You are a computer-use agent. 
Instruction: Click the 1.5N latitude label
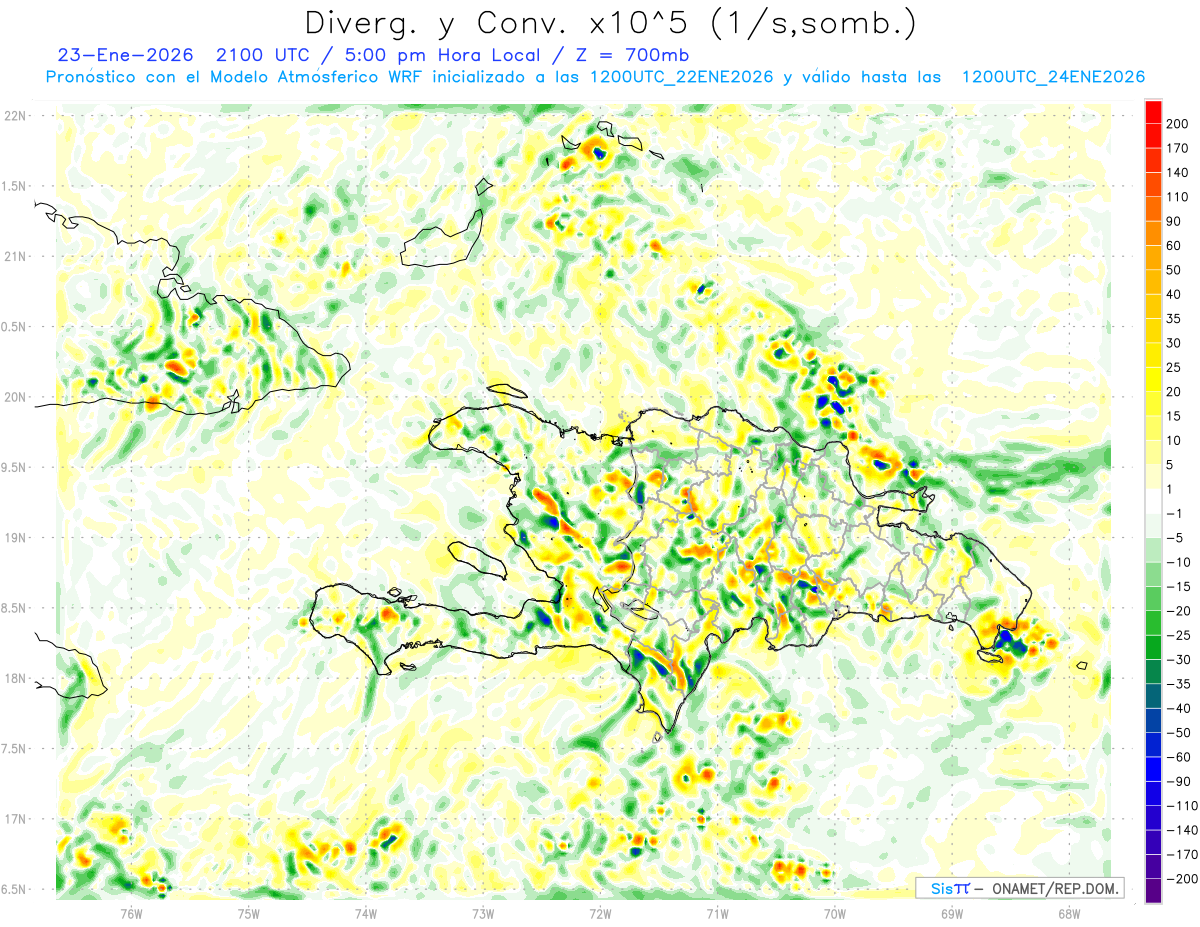coord(14,186)
